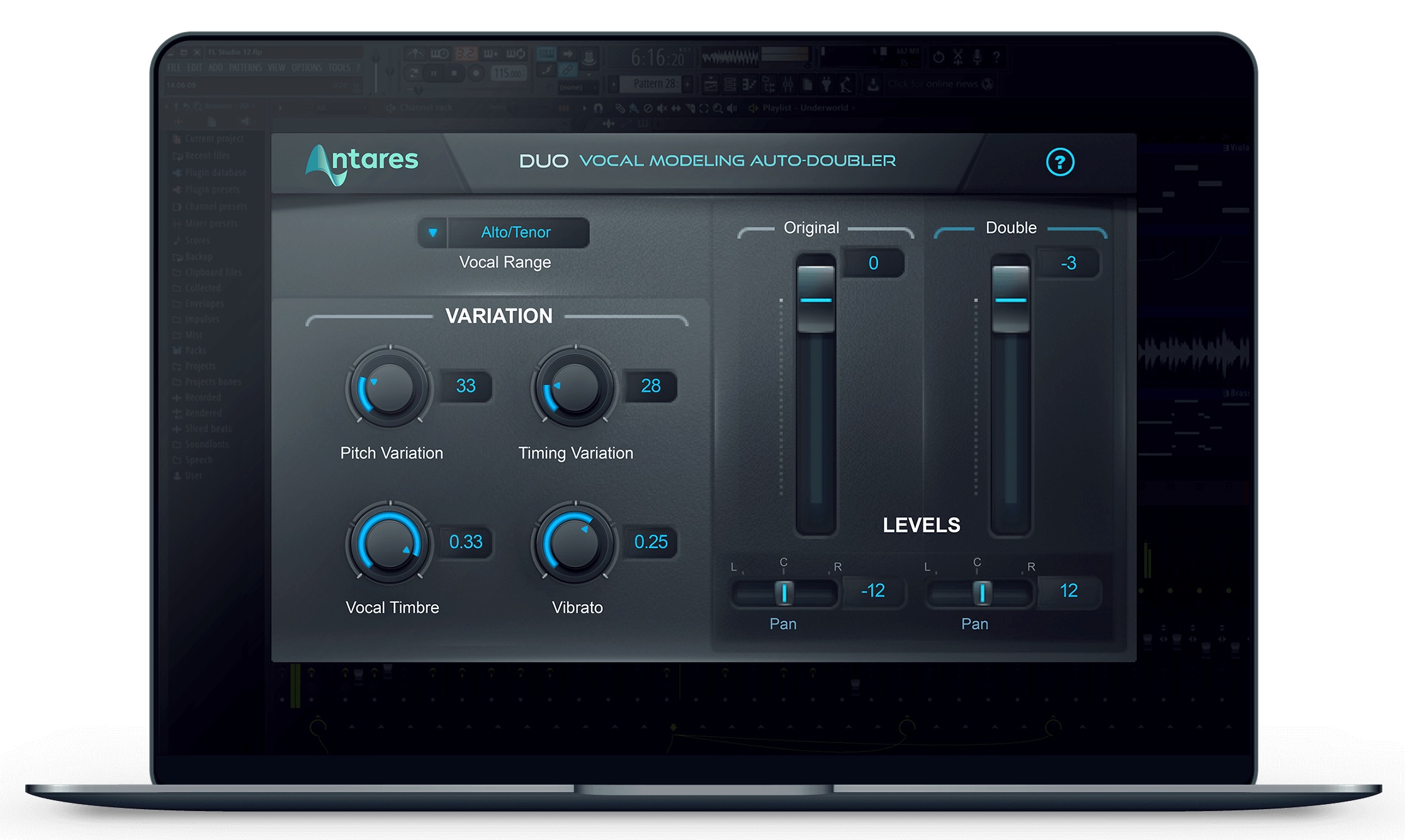This screenshot has height=840, width=1405.
Task: Expand Current project in the browser
Action: tap(208, 138)
